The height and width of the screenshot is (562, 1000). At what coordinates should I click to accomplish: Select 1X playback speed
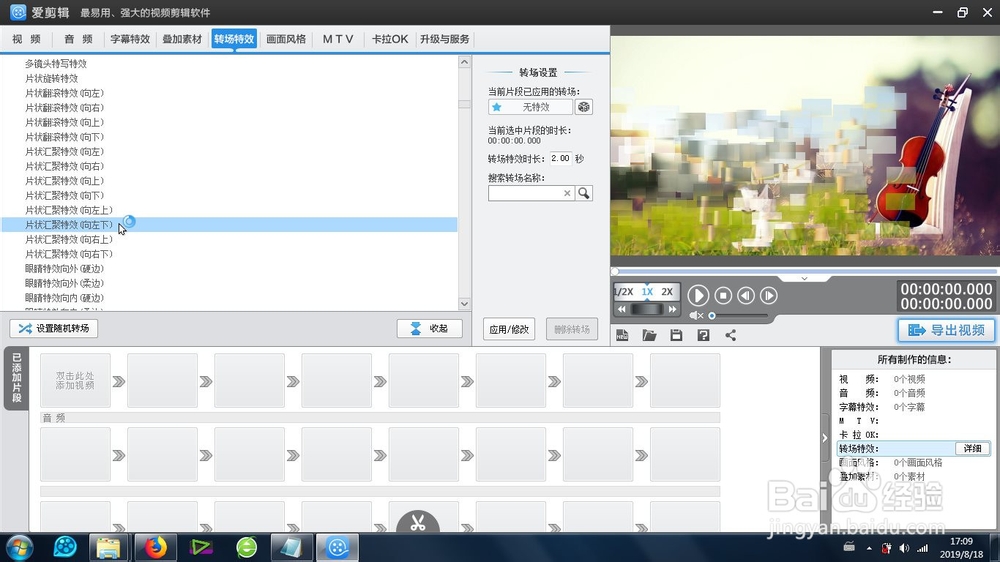click(x=647, y=292)
